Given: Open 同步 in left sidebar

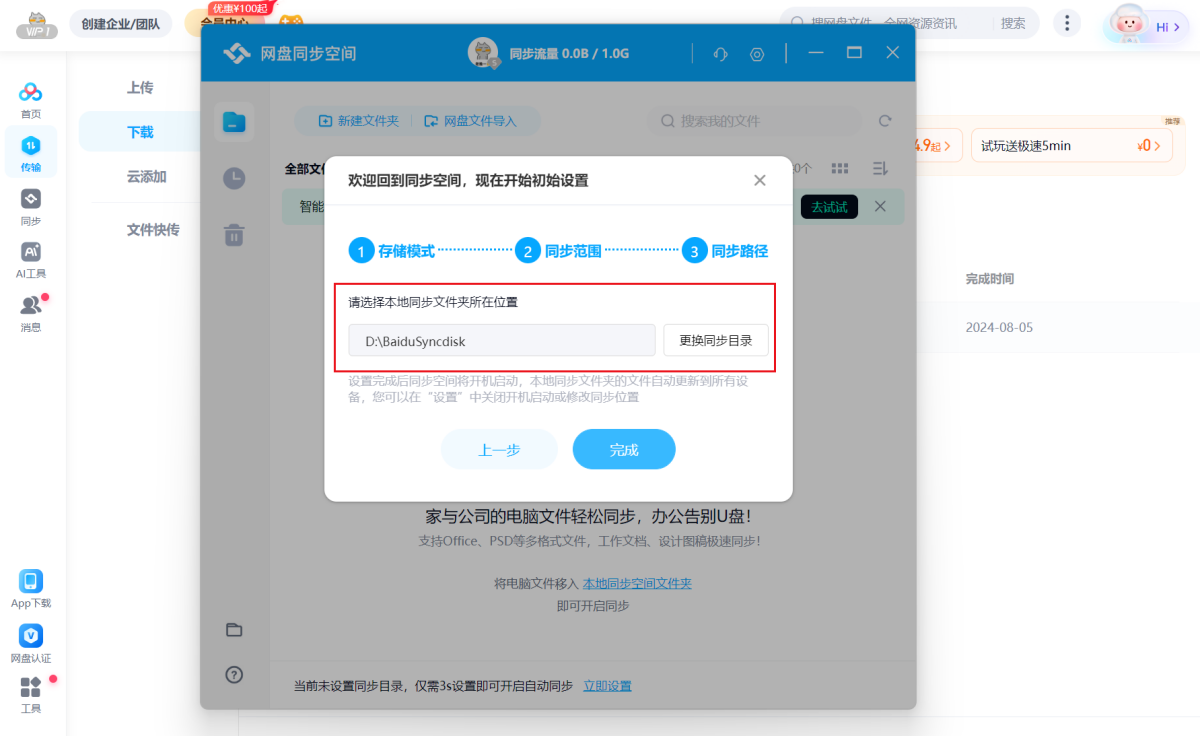Looking at the screenshot, I should click(x=31, y=206).
